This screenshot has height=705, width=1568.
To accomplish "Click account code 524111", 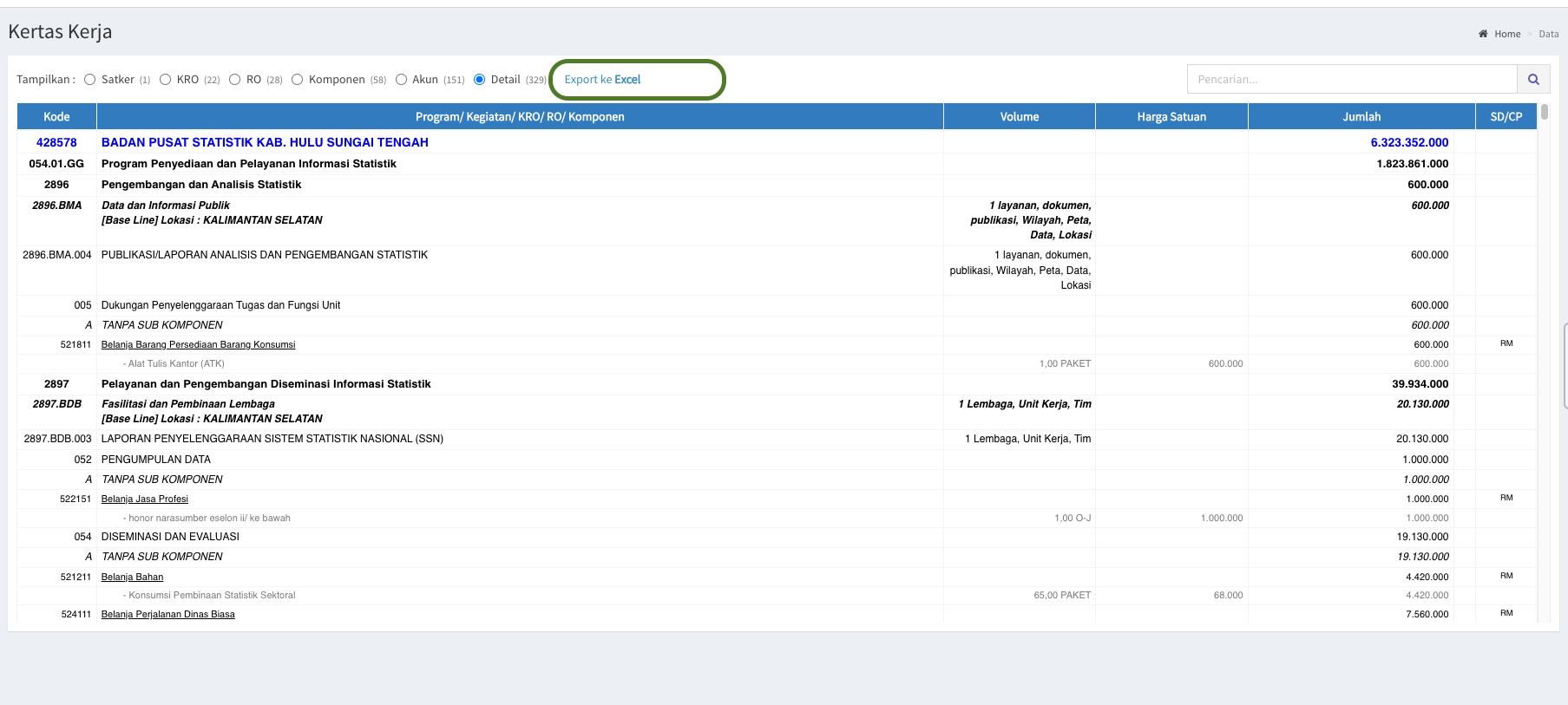I will (75, 615).
